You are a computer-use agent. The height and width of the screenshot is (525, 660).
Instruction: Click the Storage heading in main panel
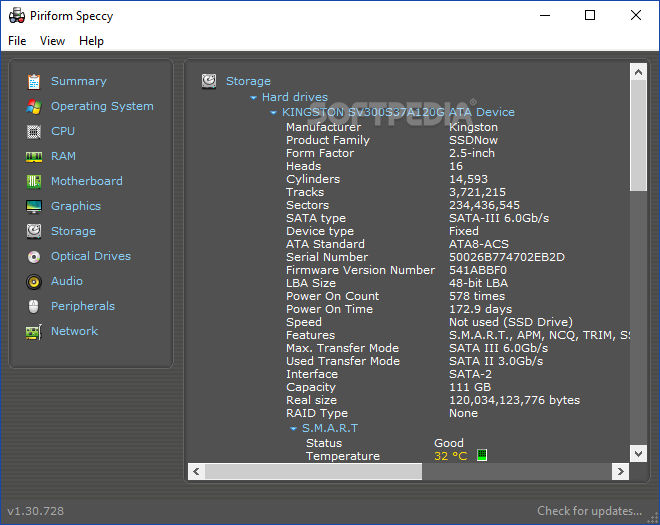(x=248, y=81)
